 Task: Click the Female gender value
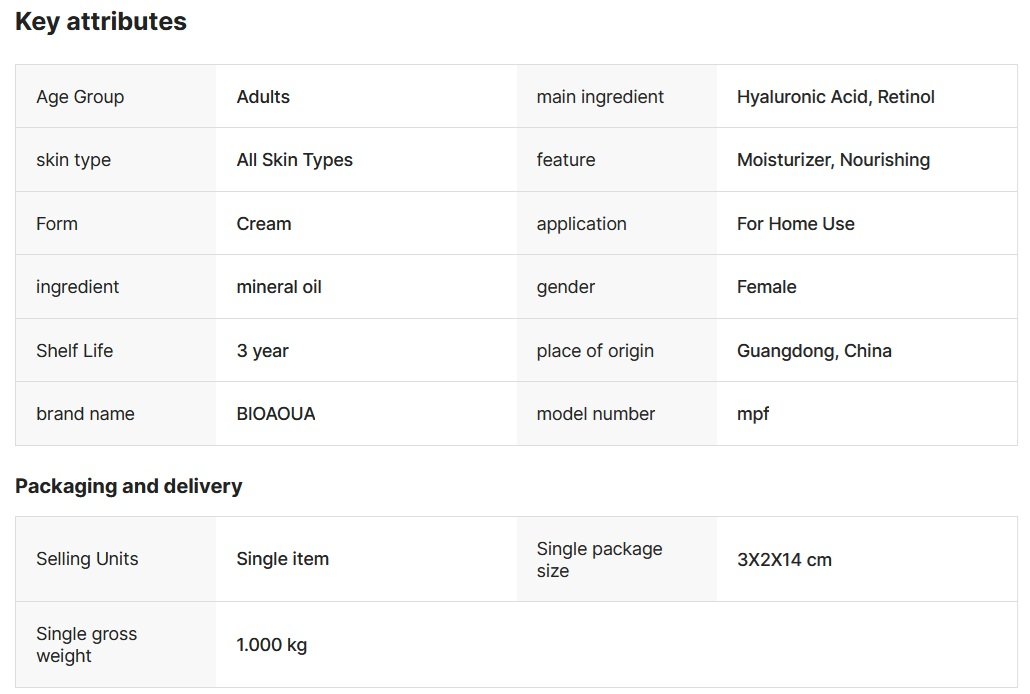pos(766,287)
